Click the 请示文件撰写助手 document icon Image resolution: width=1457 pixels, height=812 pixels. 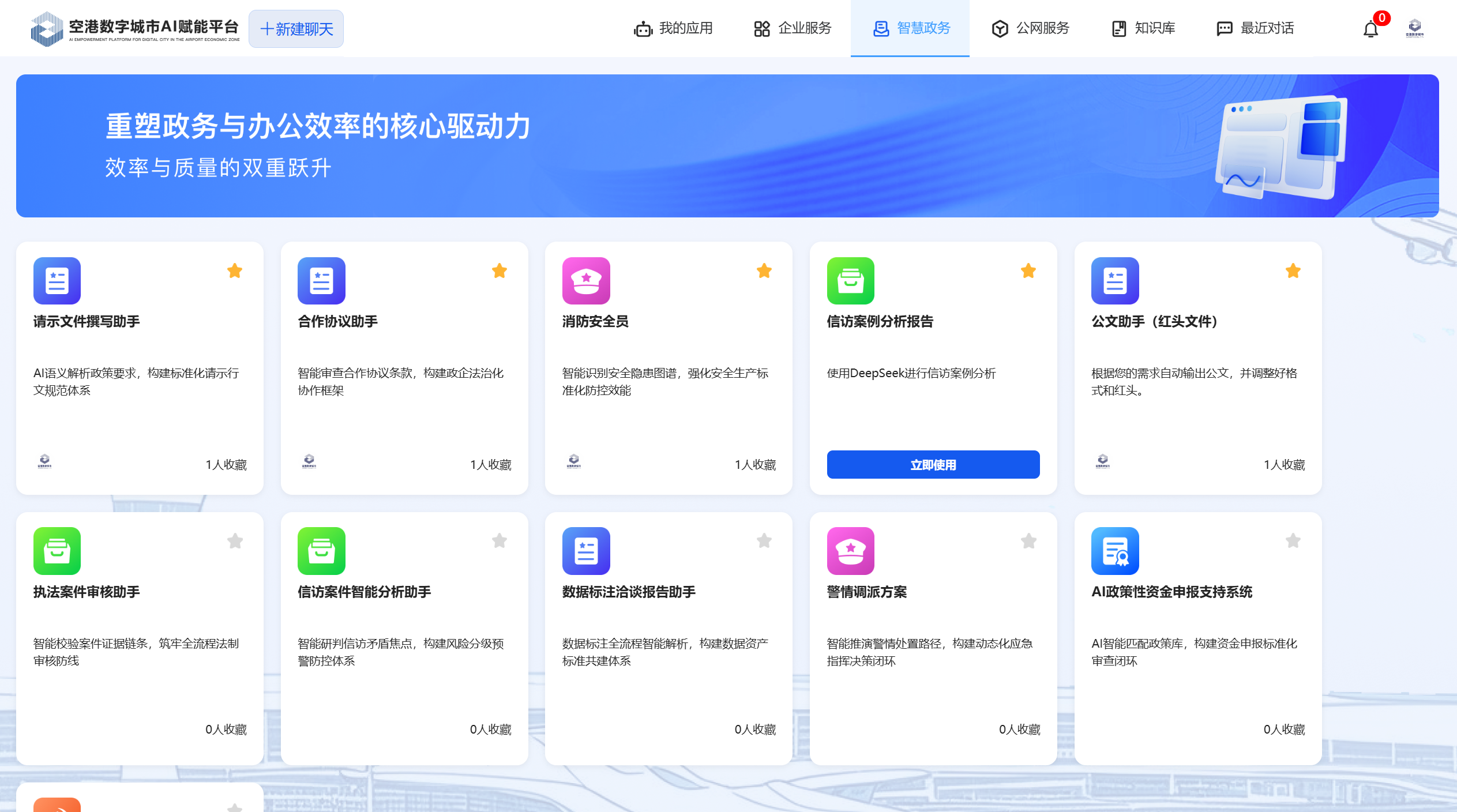point(57,281)
